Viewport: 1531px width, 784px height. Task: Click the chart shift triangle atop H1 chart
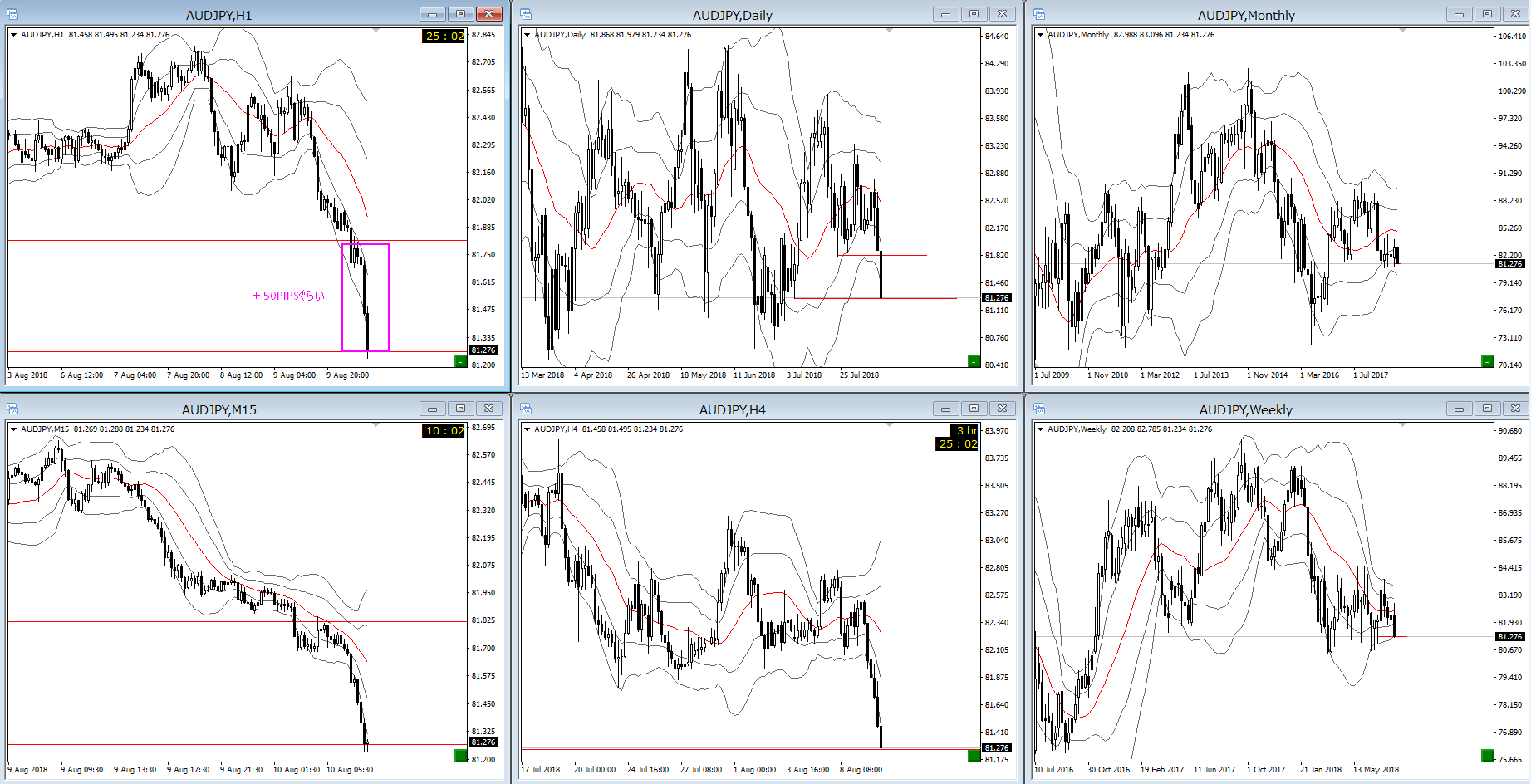(375, 31)
